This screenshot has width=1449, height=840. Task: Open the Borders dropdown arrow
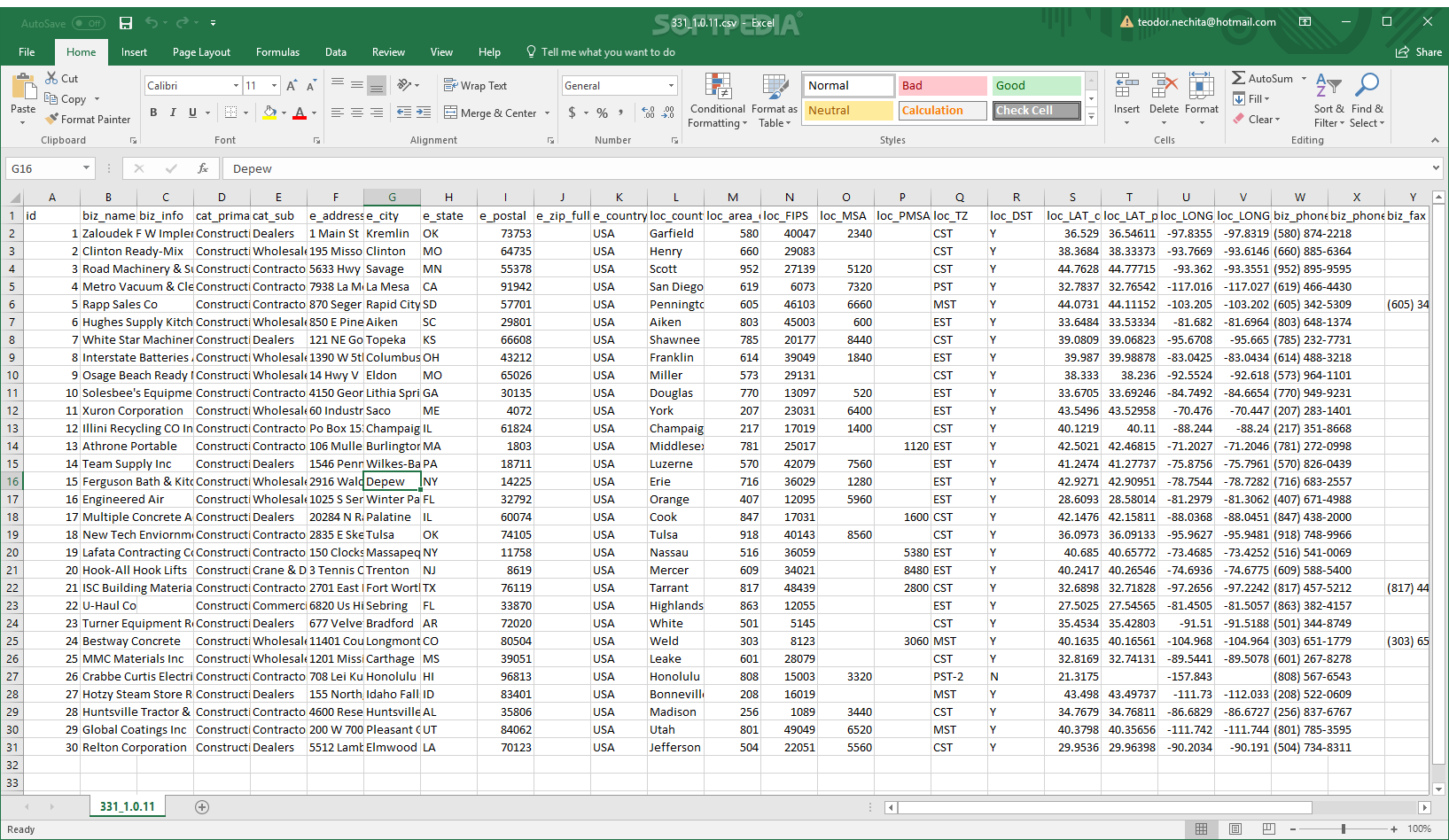click(245, 113)
